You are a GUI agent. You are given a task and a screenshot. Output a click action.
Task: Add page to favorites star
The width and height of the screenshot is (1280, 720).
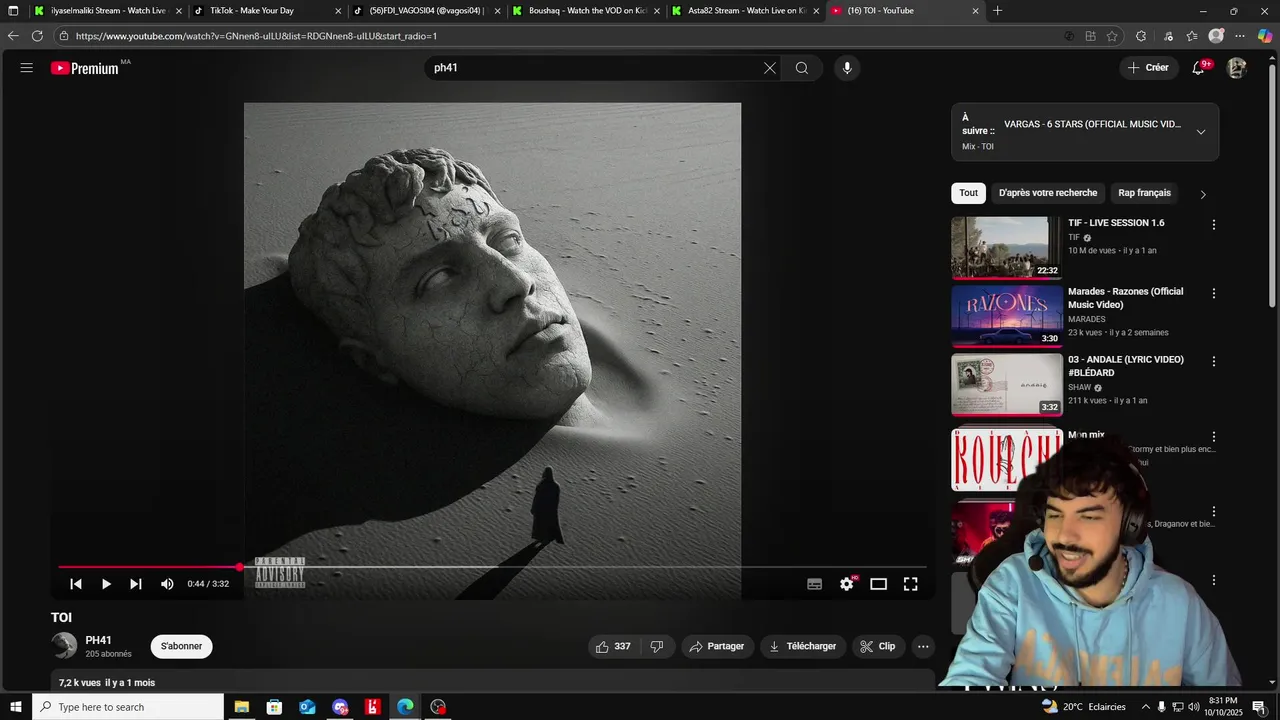coord(1112,36)
